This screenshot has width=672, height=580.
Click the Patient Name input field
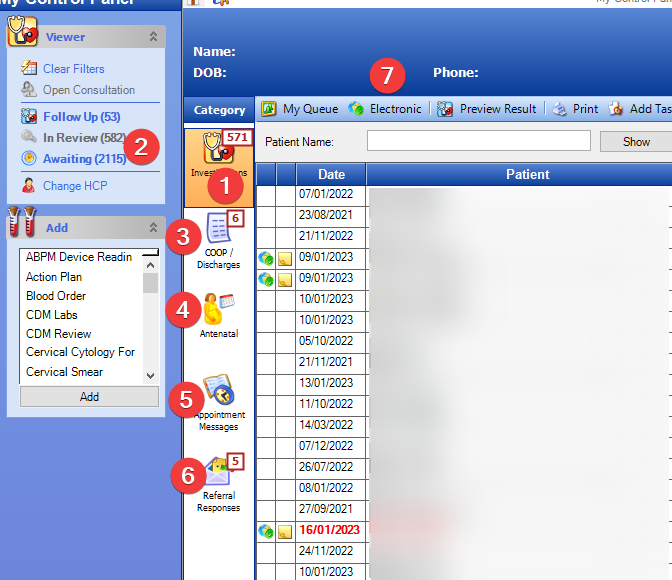point(478,142)
